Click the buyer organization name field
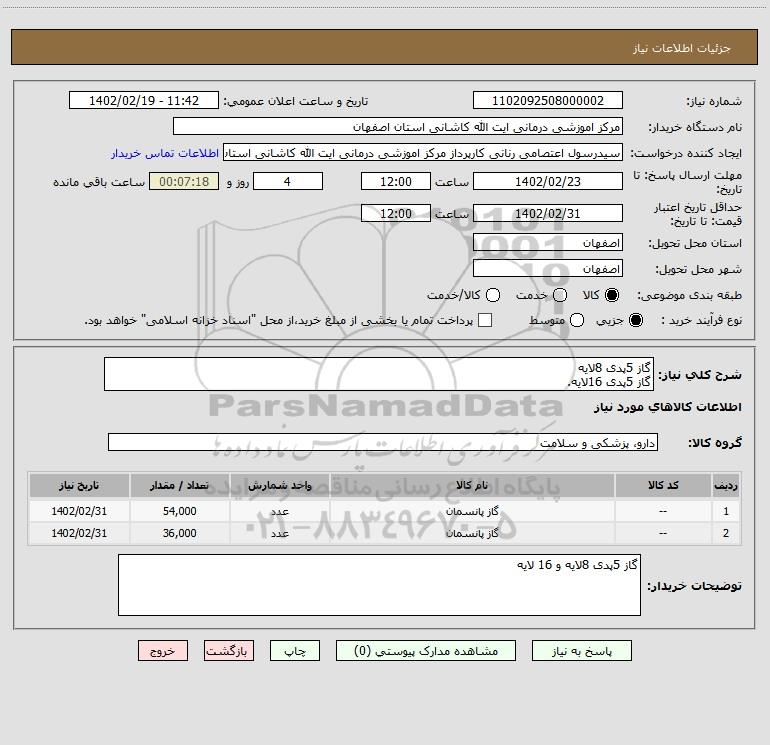770x745 pixels. point(398,127)
